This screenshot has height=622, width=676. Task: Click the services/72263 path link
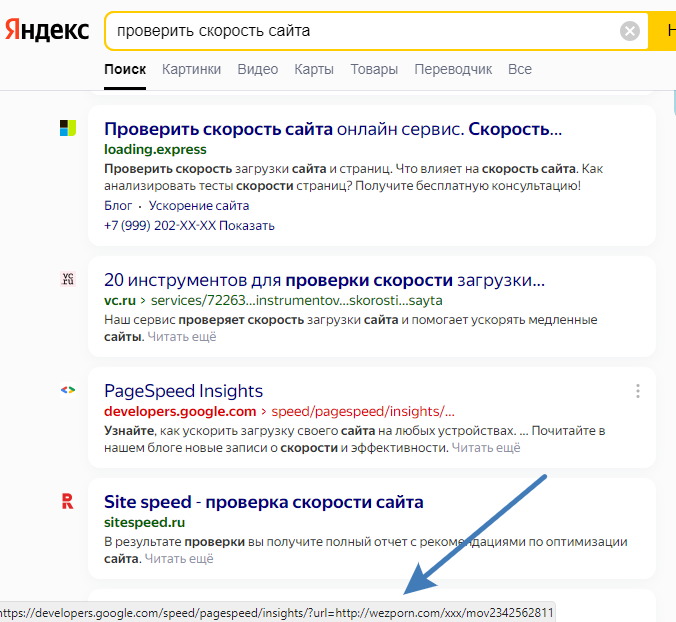(x=297, y=300)
